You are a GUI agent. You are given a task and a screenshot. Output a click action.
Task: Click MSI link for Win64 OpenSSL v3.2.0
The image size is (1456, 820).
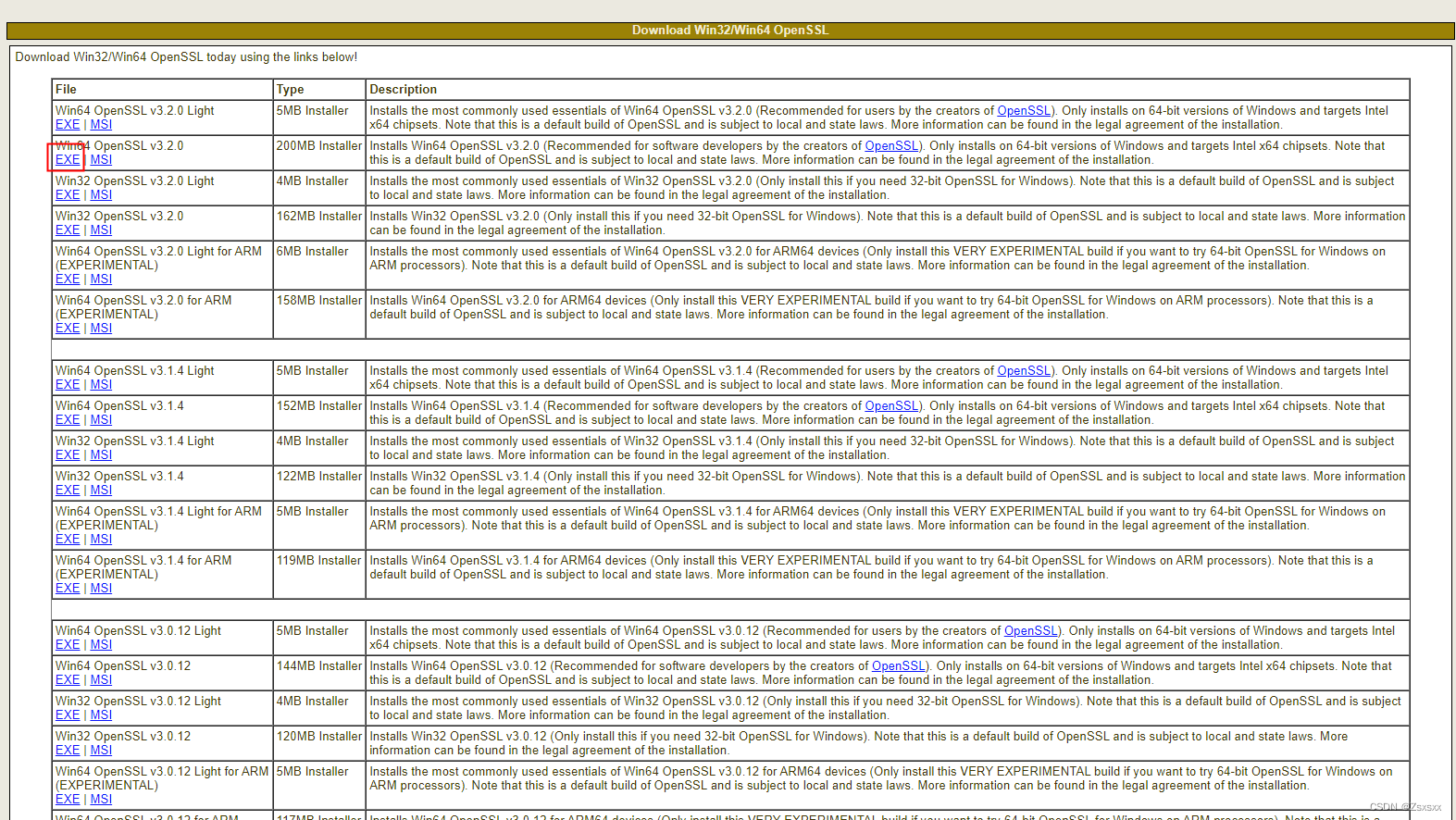[x=101, y=160]
